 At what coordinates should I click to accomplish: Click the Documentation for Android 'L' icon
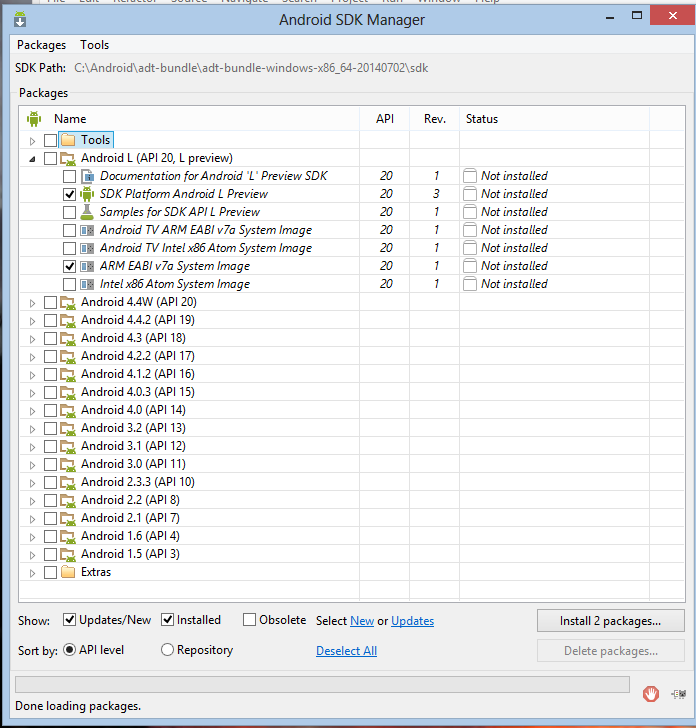tap(87, 176)
